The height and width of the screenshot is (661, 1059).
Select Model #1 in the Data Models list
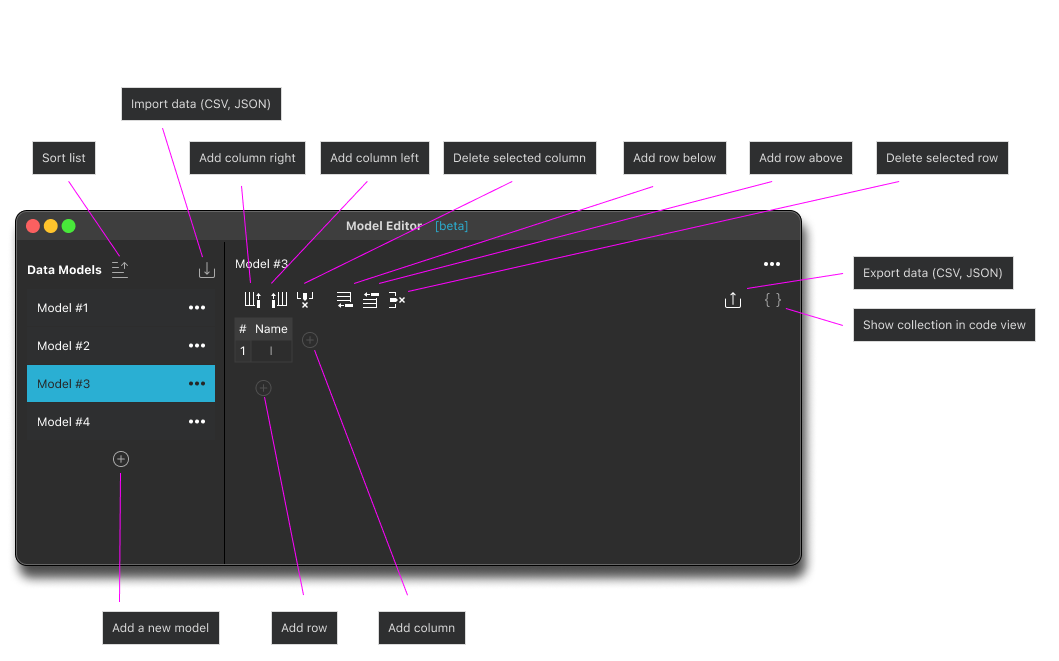click(x=121, y=308)
